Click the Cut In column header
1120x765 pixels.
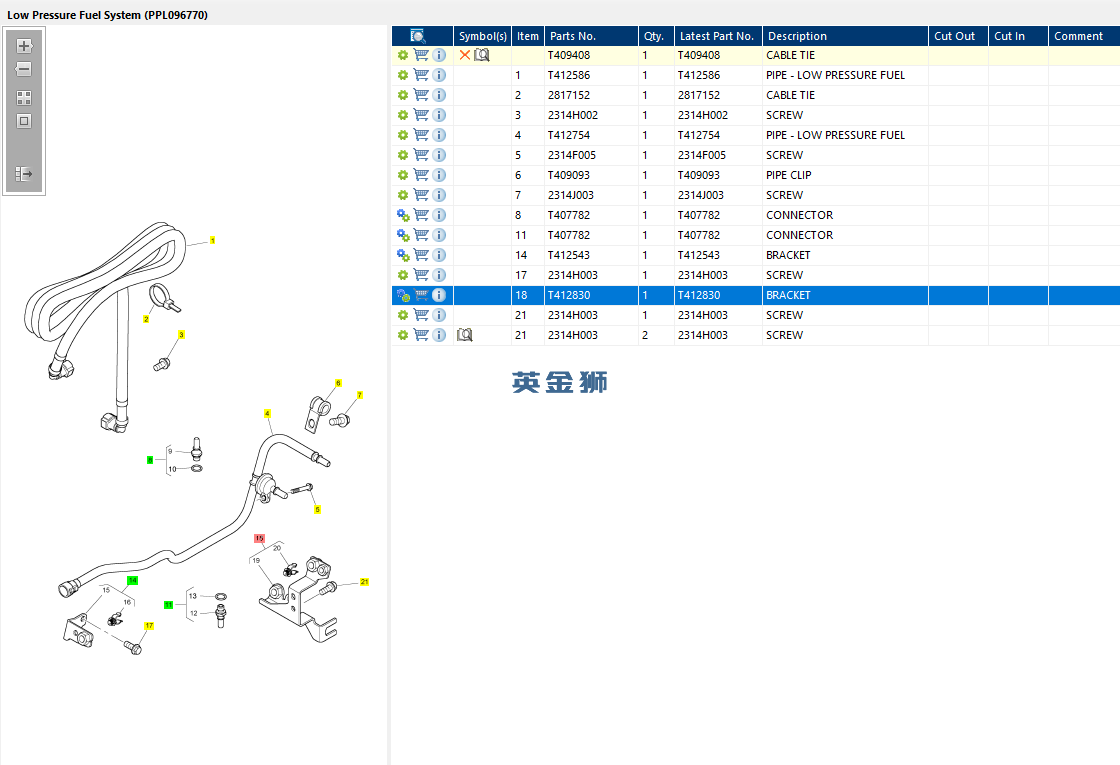1018,36
